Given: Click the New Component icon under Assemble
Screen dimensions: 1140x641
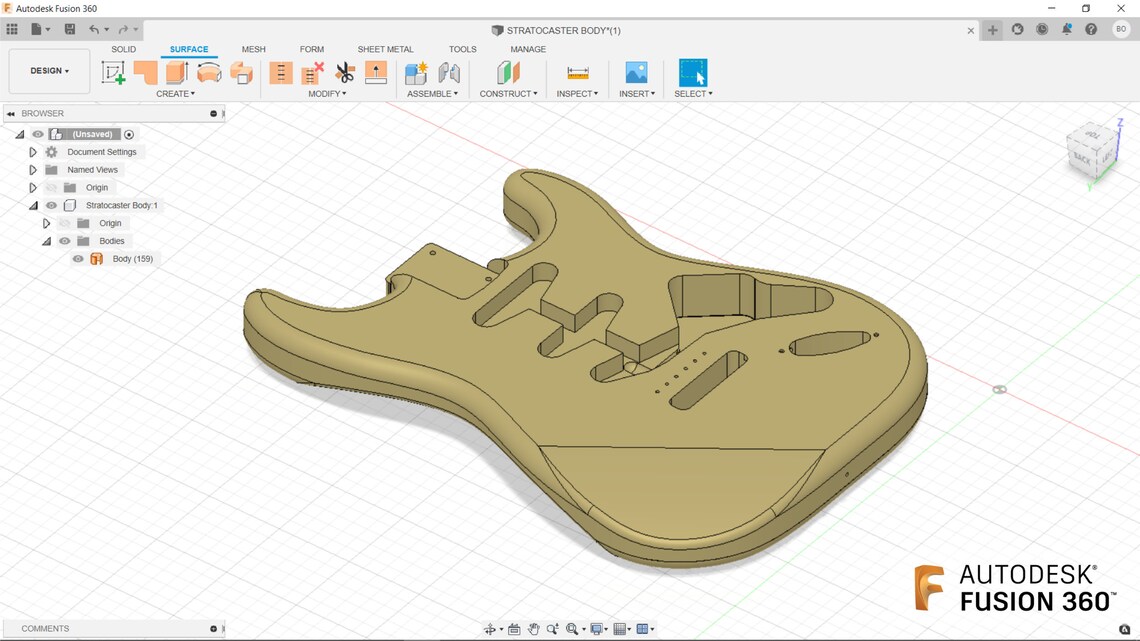Looking at the screenshot, I should [416, 71].
